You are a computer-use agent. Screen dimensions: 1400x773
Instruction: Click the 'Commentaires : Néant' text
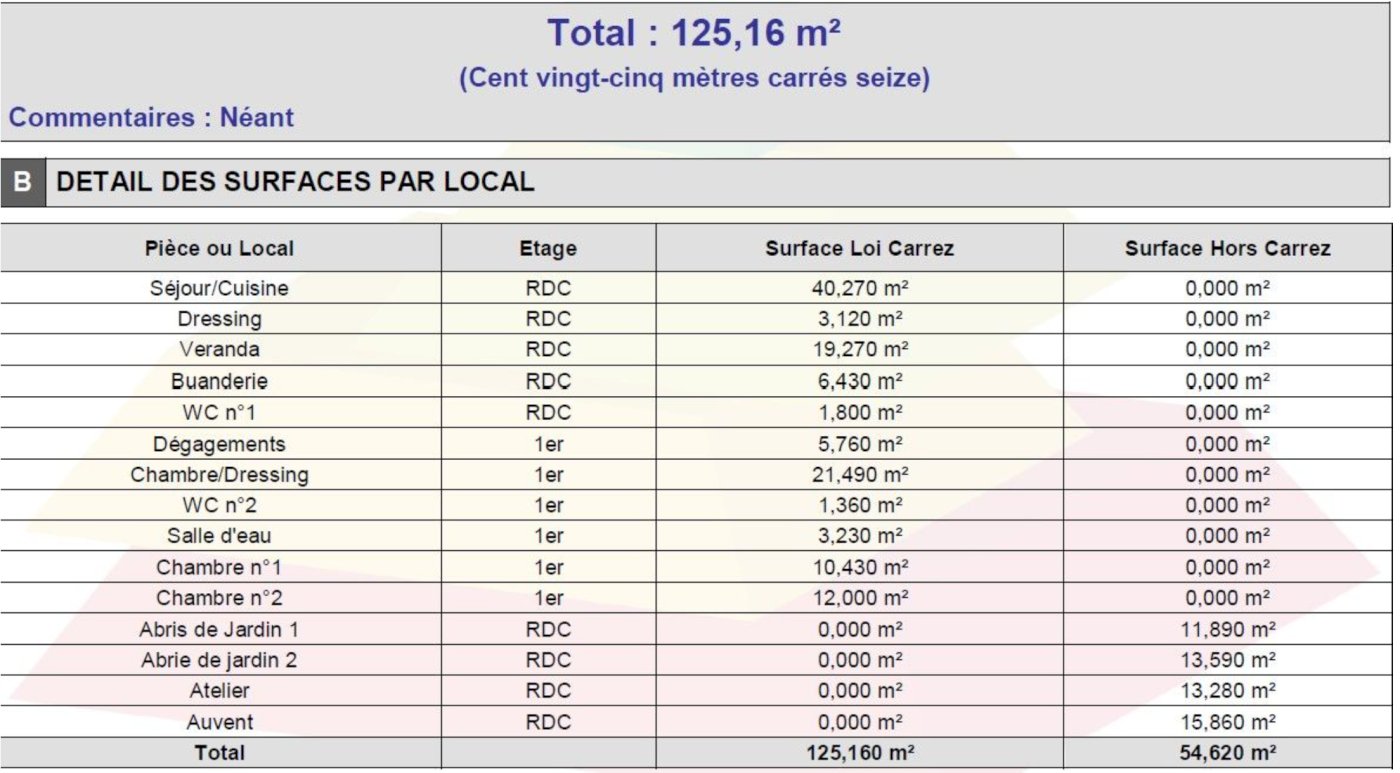pyautogui.click(x=152, y=118)
